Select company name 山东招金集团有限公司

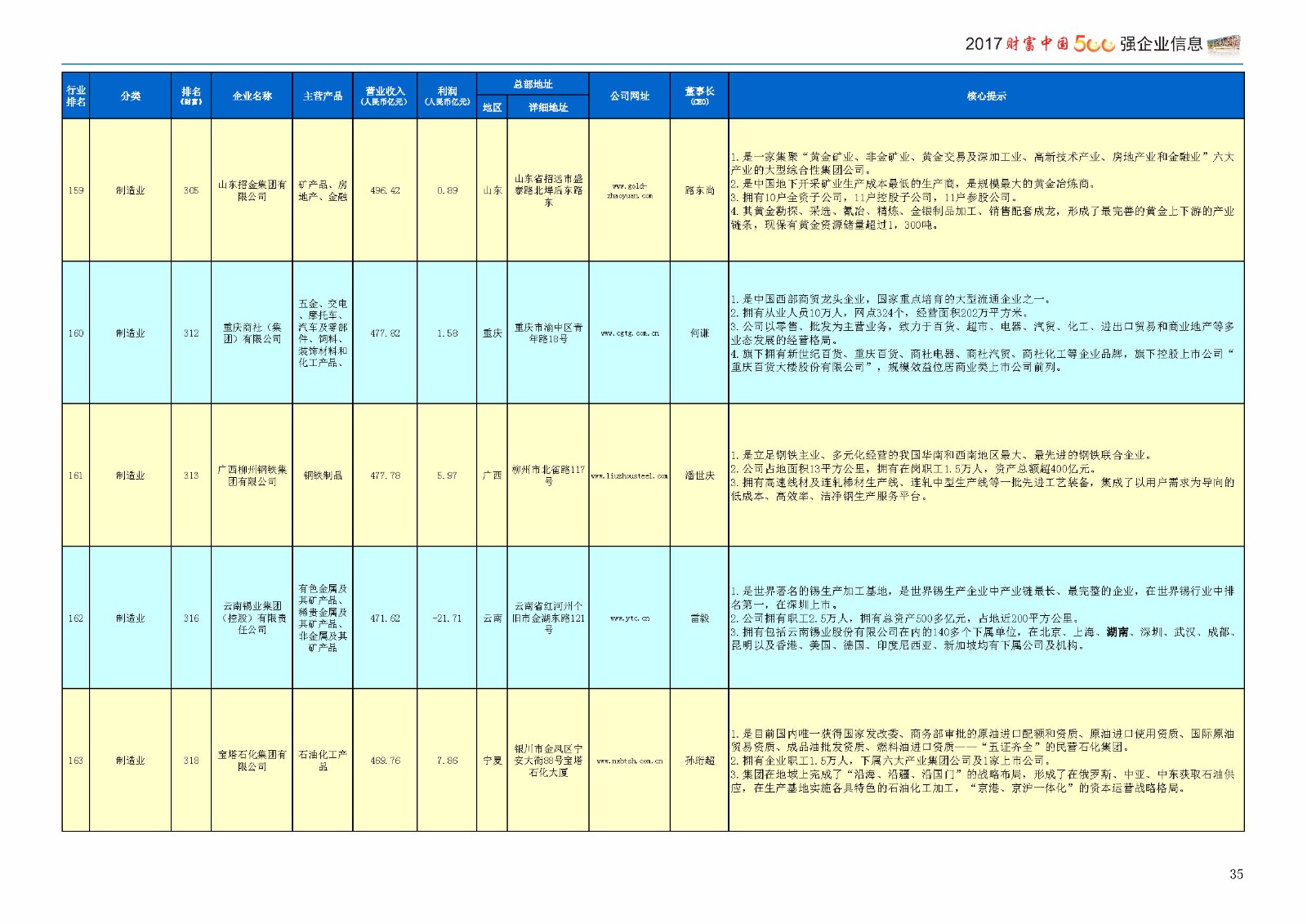pyautogui.click(x=252, y=190)
